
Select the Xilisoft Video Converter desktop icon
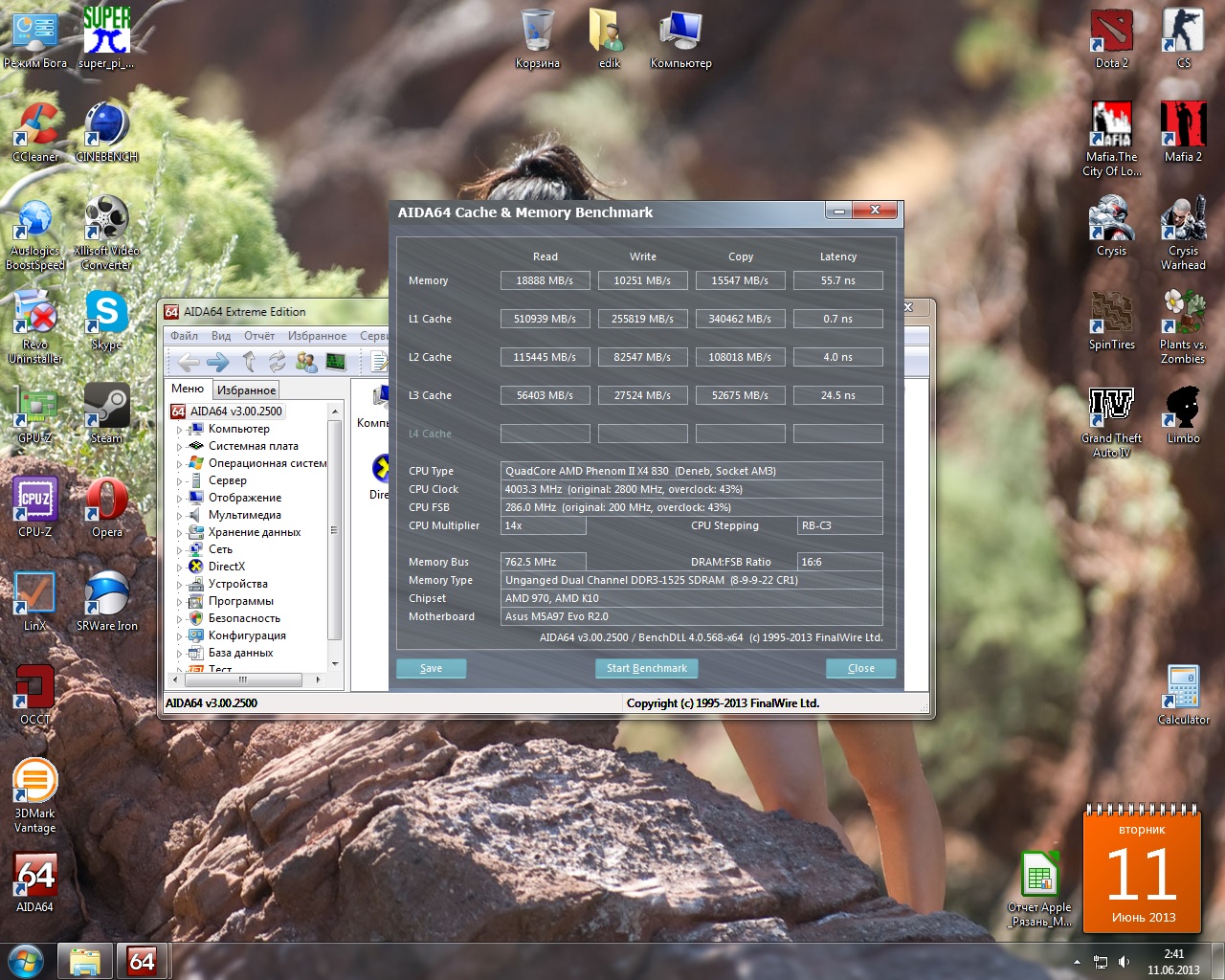[x=106, y=233]
